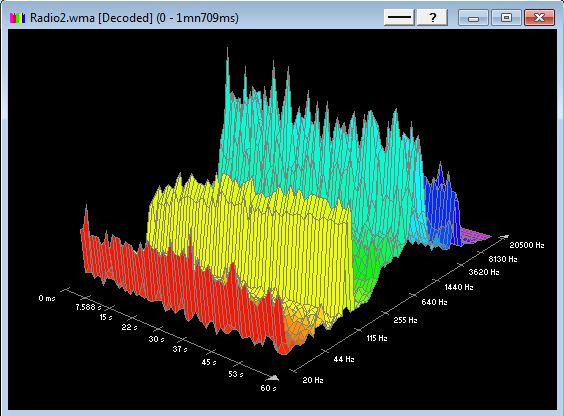Click the horizontal line button in title bar
This screenshot has width=564, height=416.
[399, 17]
